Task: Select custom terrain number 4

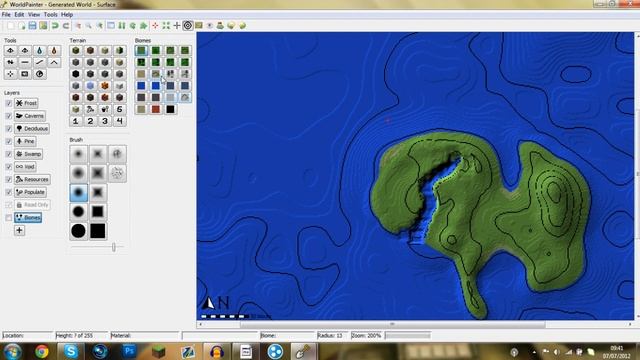Action: (120, 121)
